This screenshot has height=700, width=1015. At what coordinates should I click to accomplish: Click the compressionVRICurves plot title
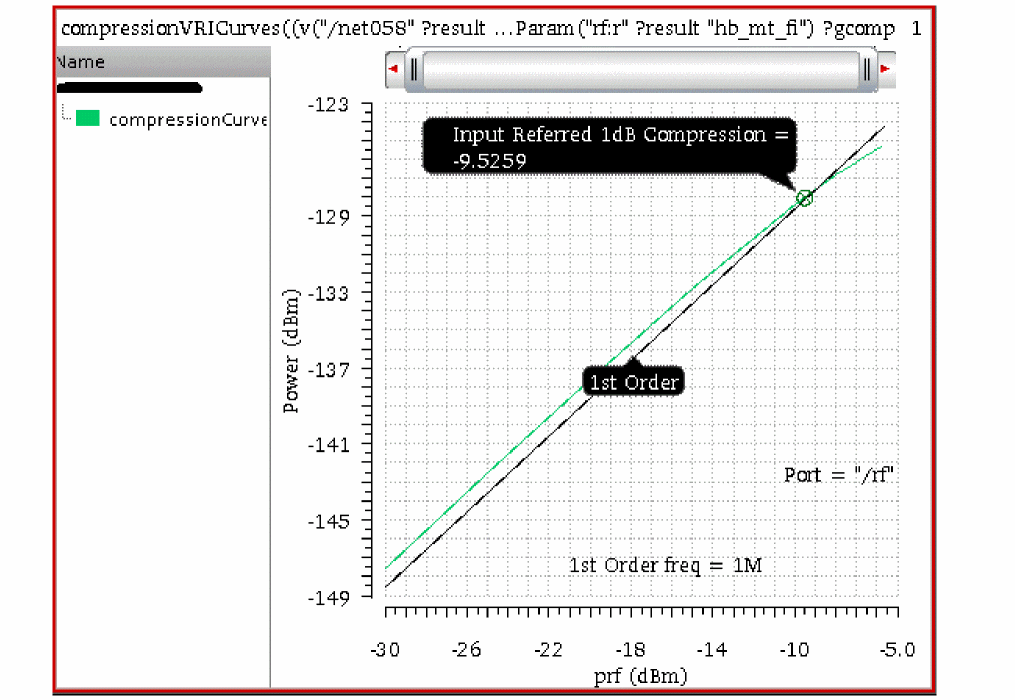(x=478, y=28)
